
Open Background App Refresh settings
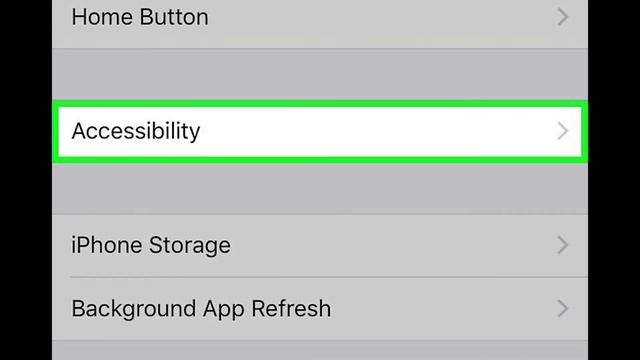point(320,309)
